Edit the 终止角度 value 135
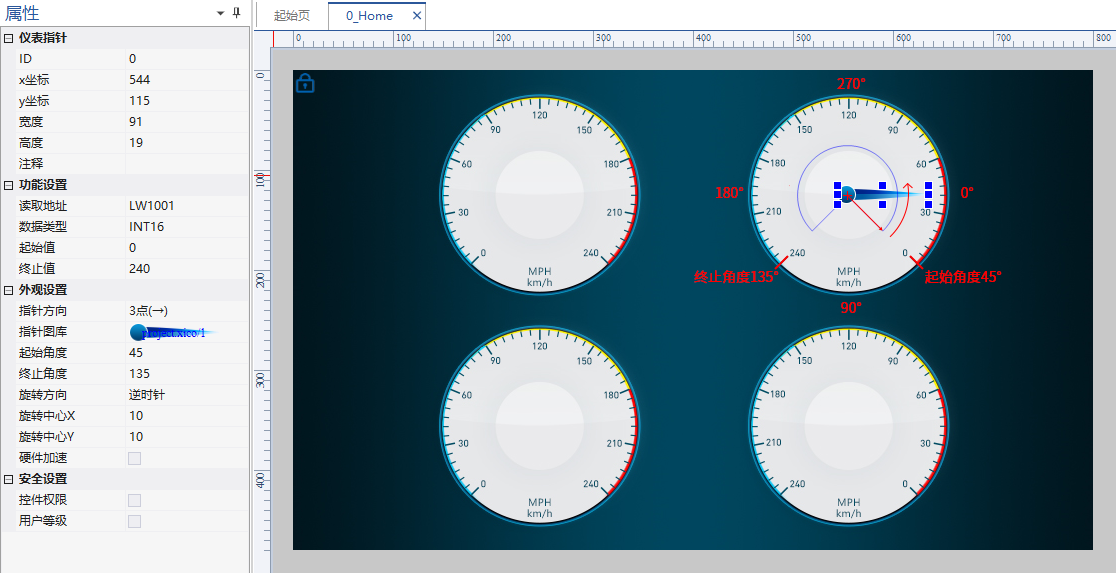1116x573 pixels. click(x=187, y=374)
